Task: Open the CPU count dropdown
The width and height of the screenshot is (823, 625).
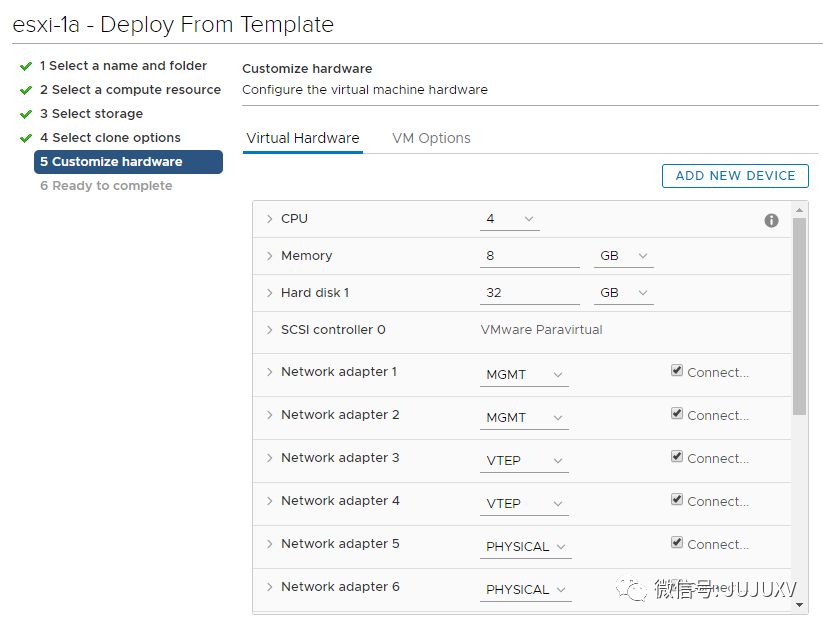Action: click(x=509, y=219)
